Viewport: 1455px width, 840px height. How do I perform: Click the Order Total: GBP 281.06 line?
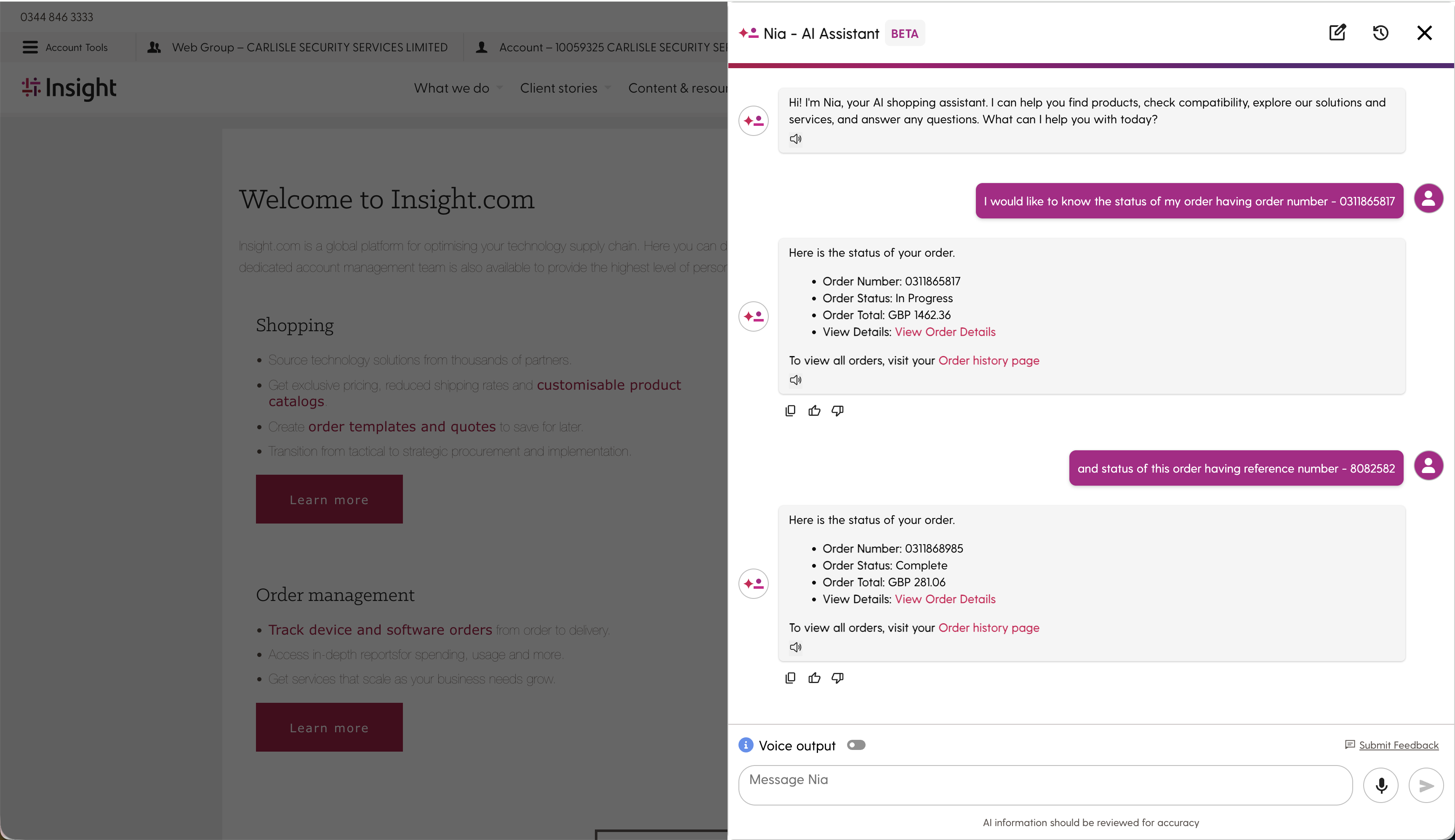pyautogui.click(x=884, y=582)
